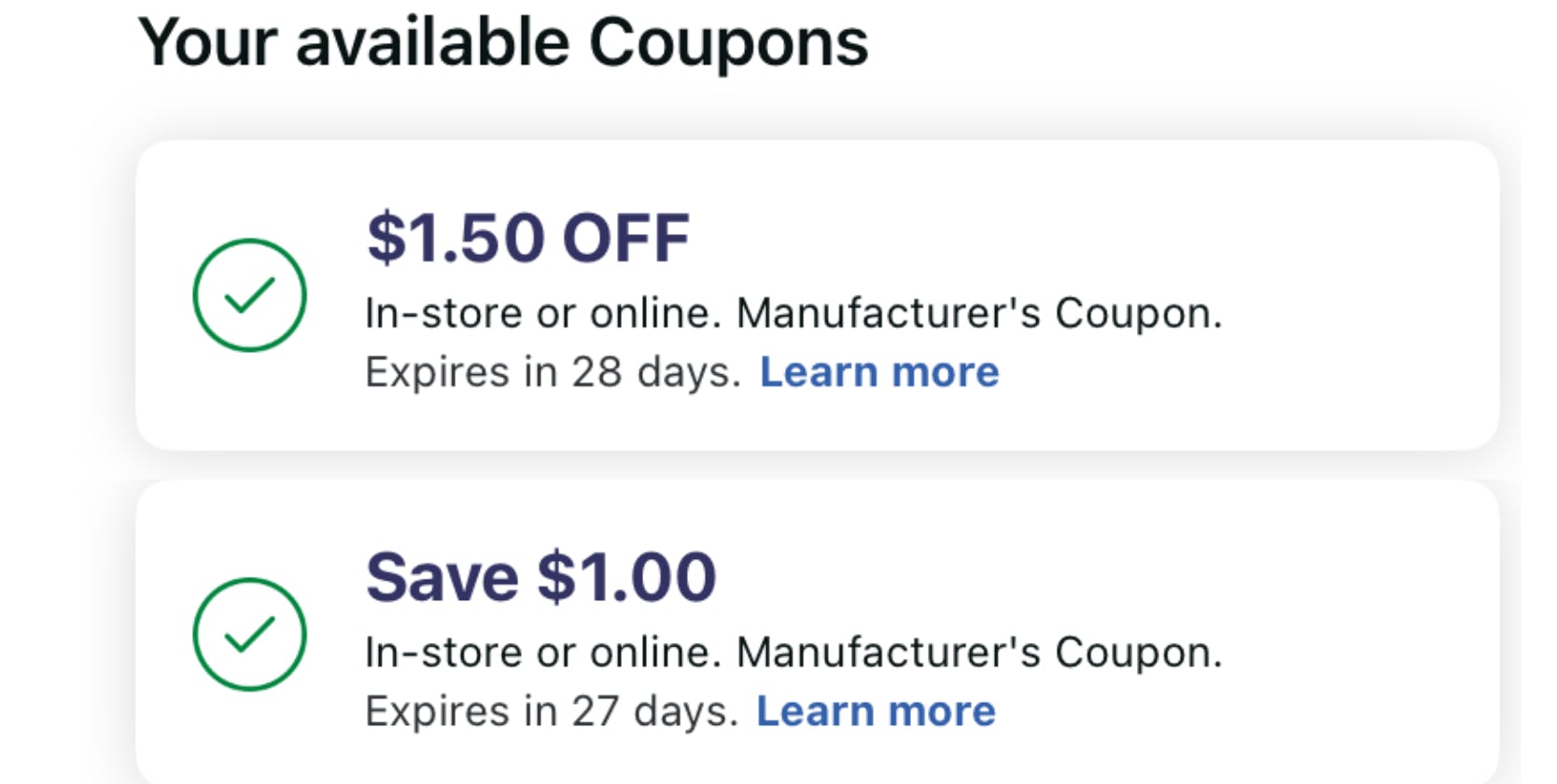The width and height of the screenshot is (1557, 784).
Task: Click the word "Save" in the second coupon title
Action: pyautogui.click(x=442, y=577)
